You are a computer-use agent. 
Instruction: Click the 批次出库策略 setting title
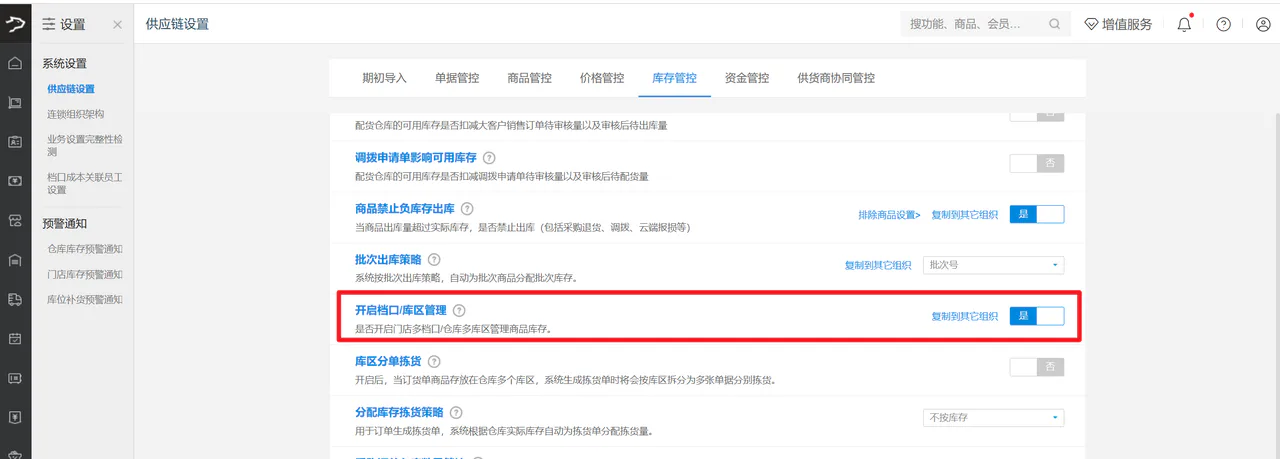pos(389,260)
